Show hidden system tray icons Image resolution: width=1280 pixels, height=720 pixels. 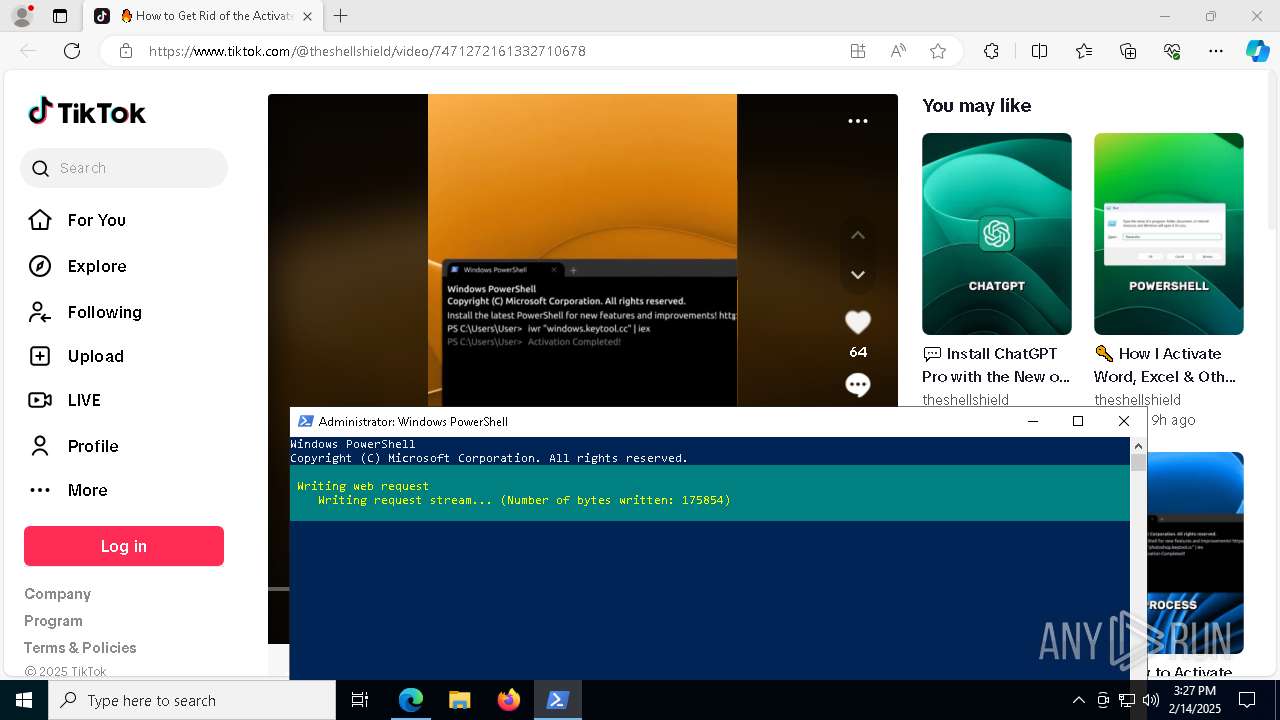click(1078, 700)
